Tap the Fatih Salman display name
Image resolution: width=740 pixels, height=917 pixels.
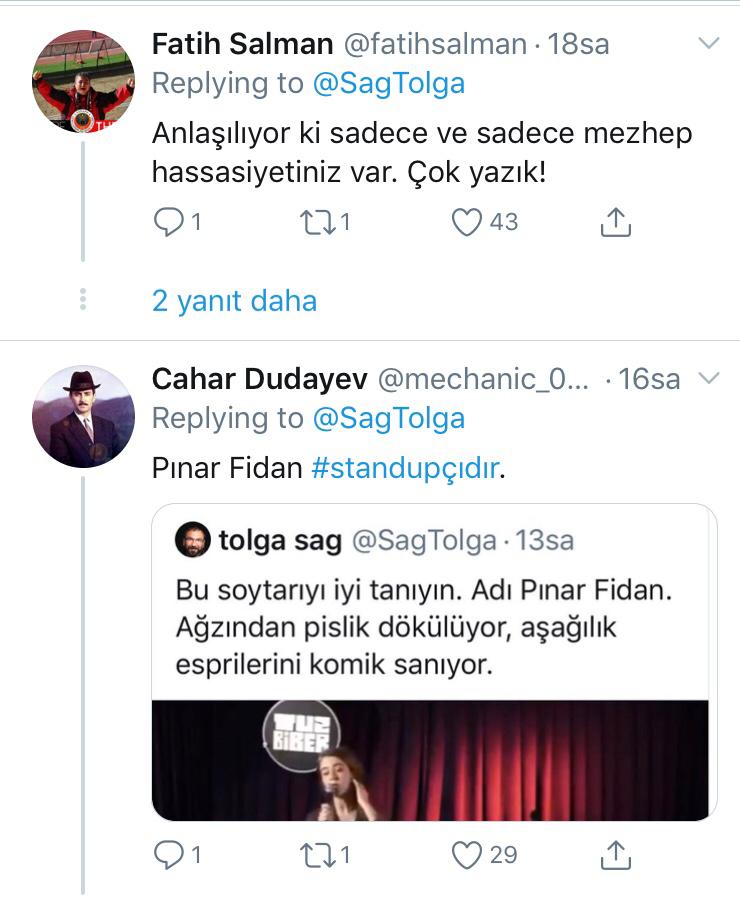click(243, 44)
